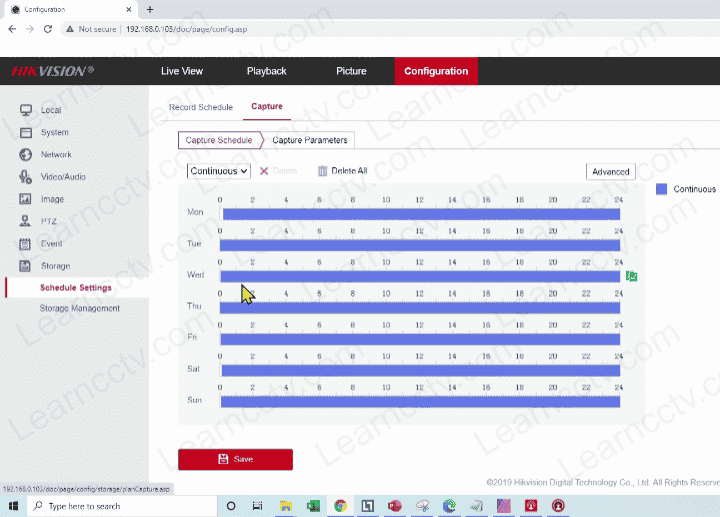Select the Capture Parameters tab
Viewport: 720px width, 517px height.
310,140
